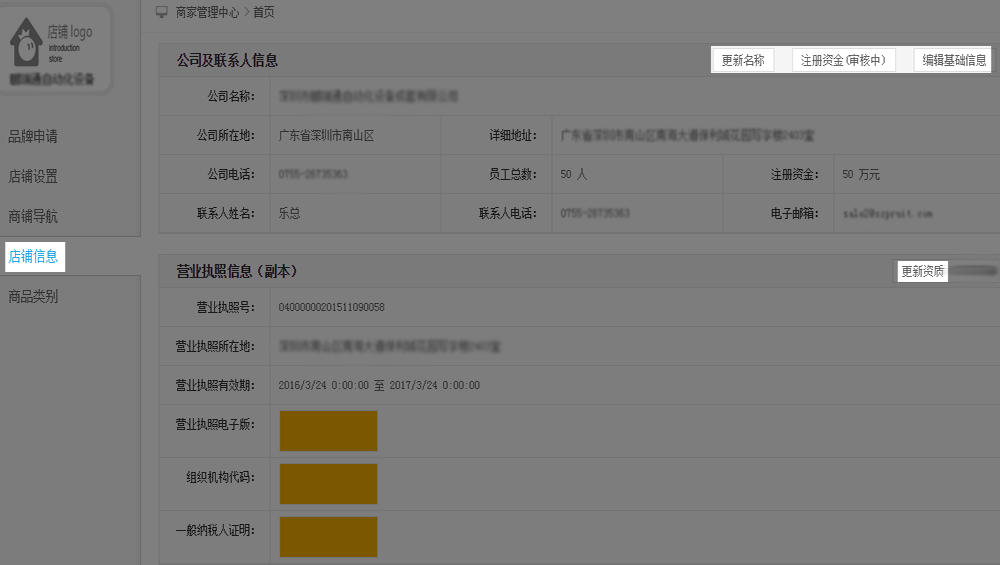Go to 店铺设置 in the sidebar
The width and height of the screenshot is (1000, 565).
point(33,176)
